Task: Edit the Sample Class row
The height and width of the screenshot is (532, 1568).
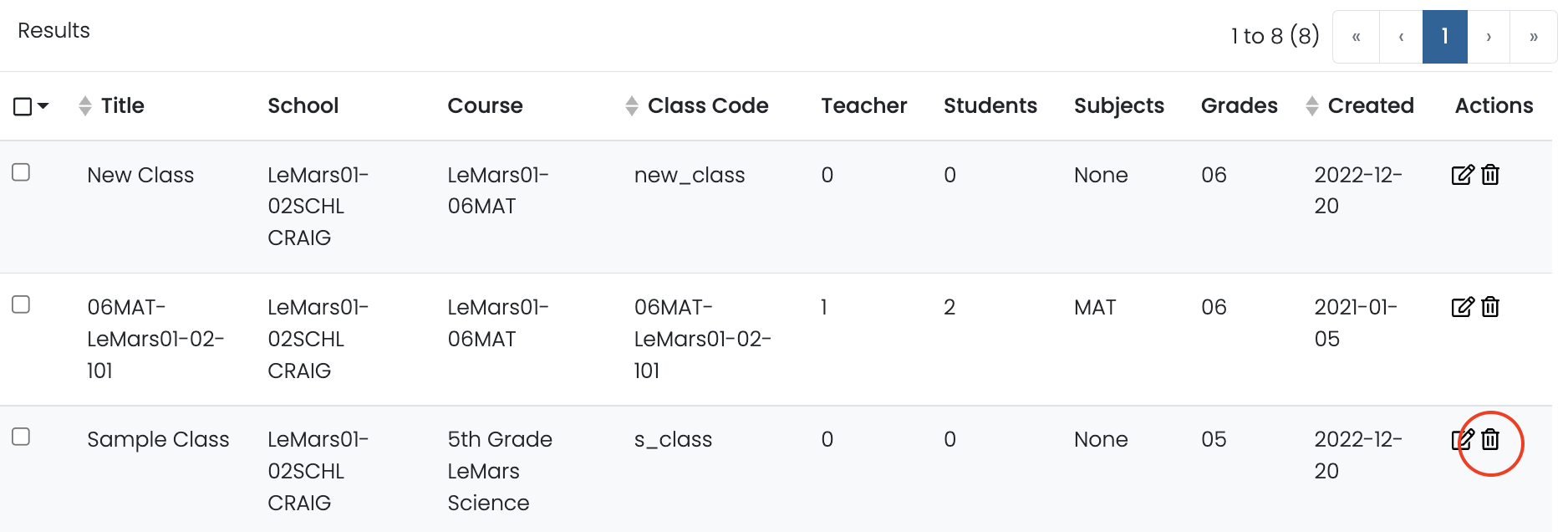Action: point(1462,439)
